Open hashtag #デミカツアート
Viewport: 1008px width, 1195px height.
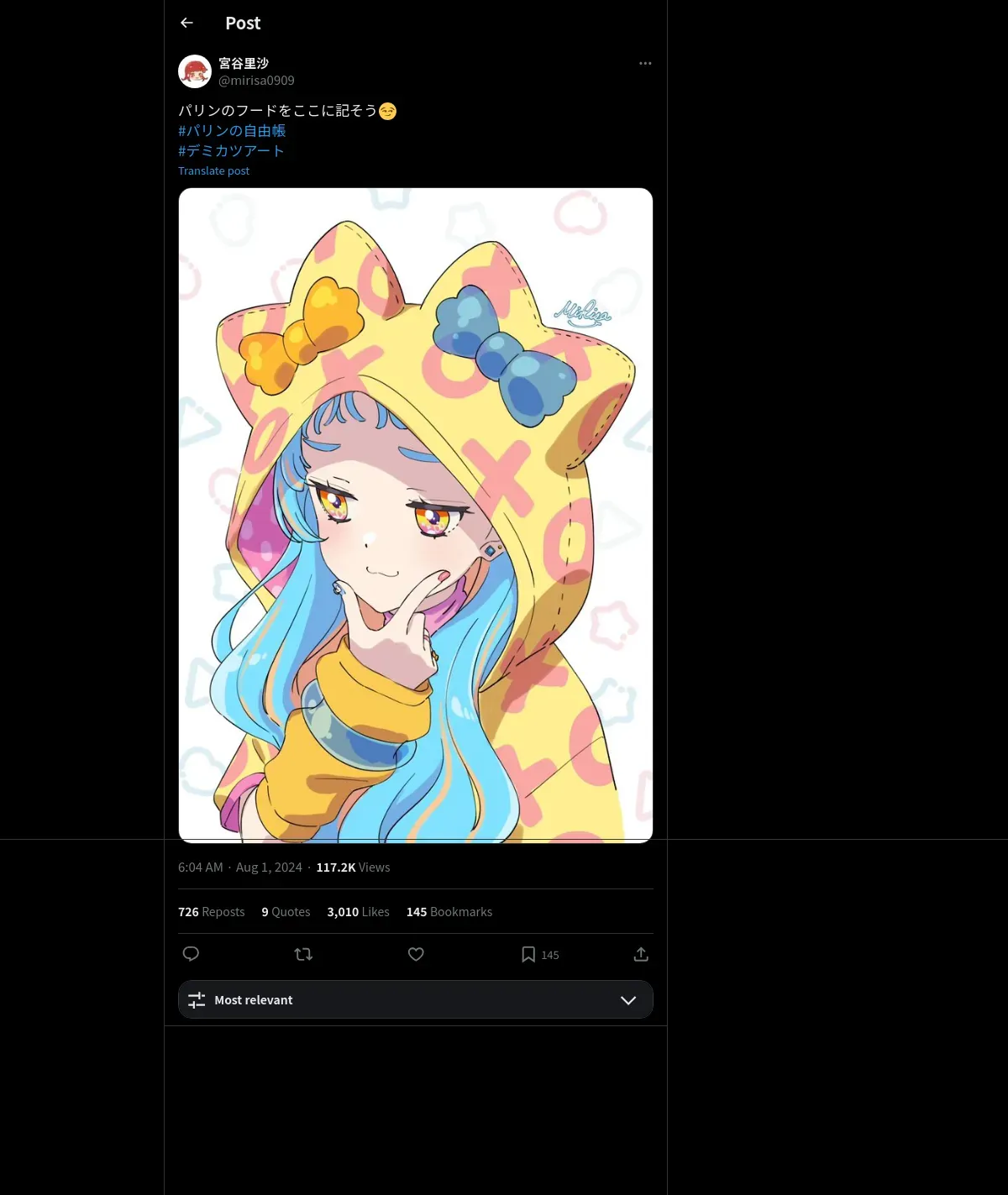231,151
